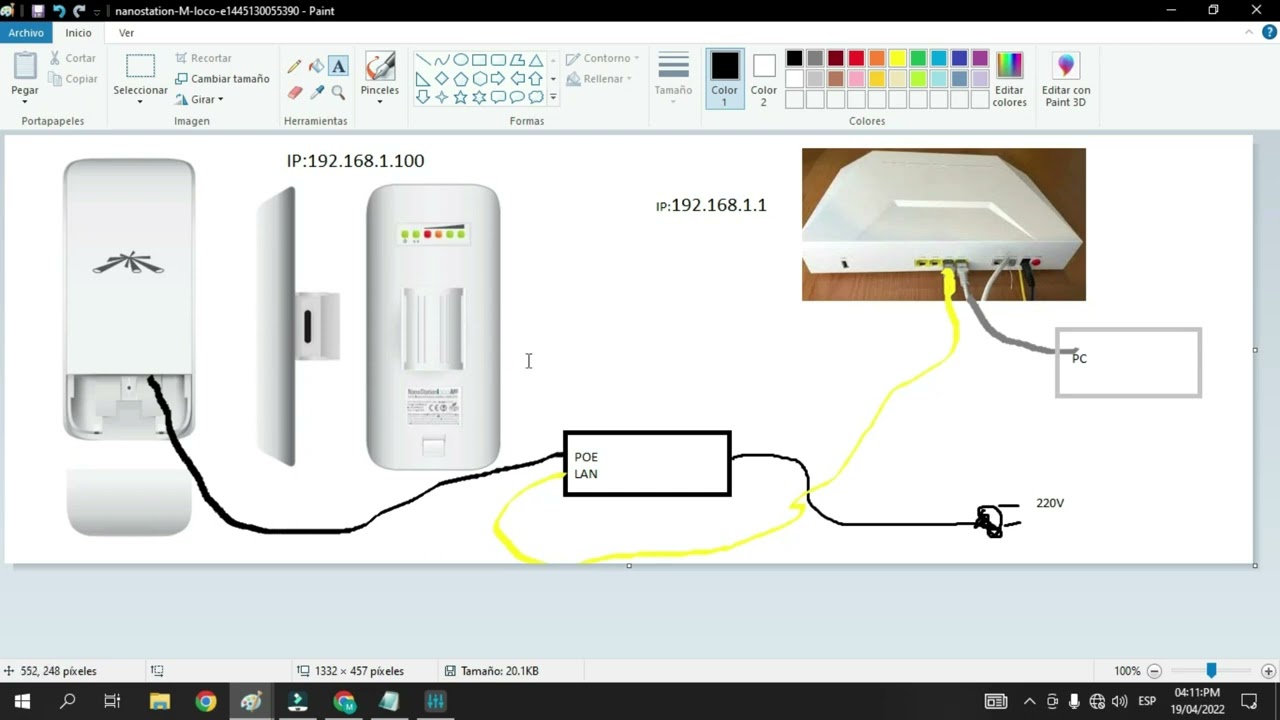The width and height of the screenshot is (1280, 720).
Task: Pick the green color swatch
Action: click(918, 59)
